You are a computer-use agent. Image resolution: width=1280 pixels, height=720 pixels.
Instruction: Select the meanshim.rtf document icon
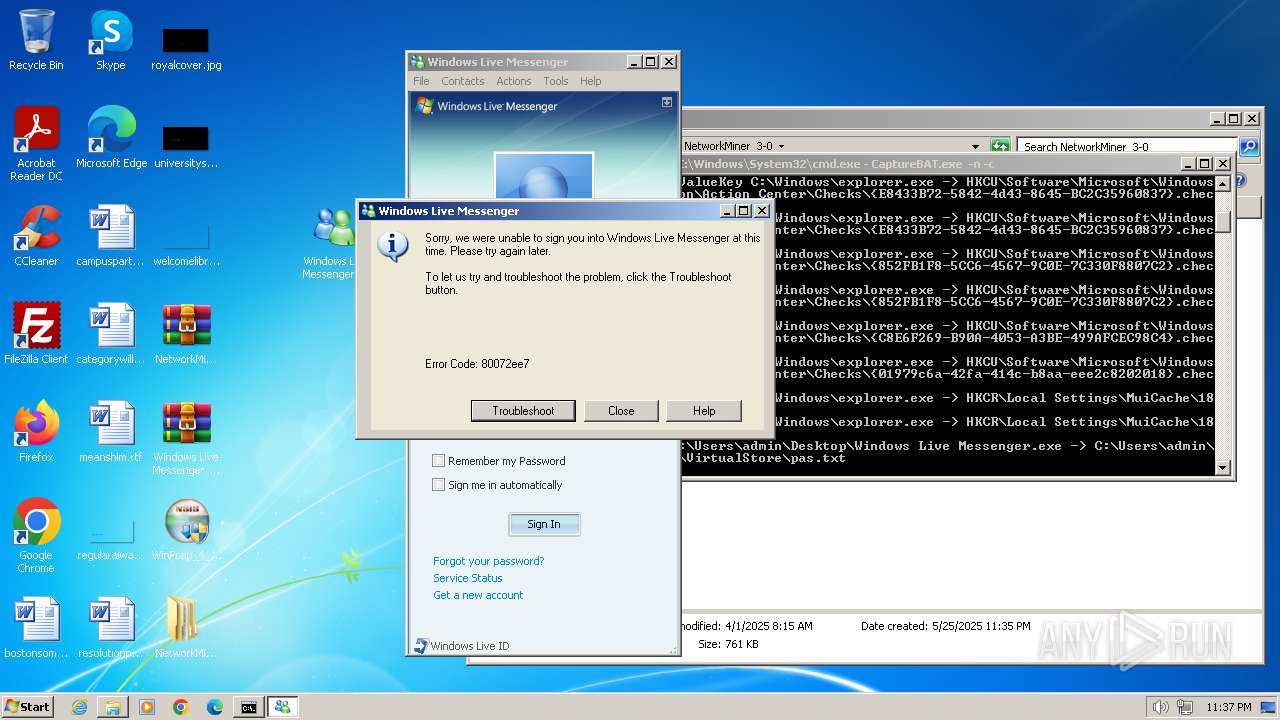(x=110, y=432)
